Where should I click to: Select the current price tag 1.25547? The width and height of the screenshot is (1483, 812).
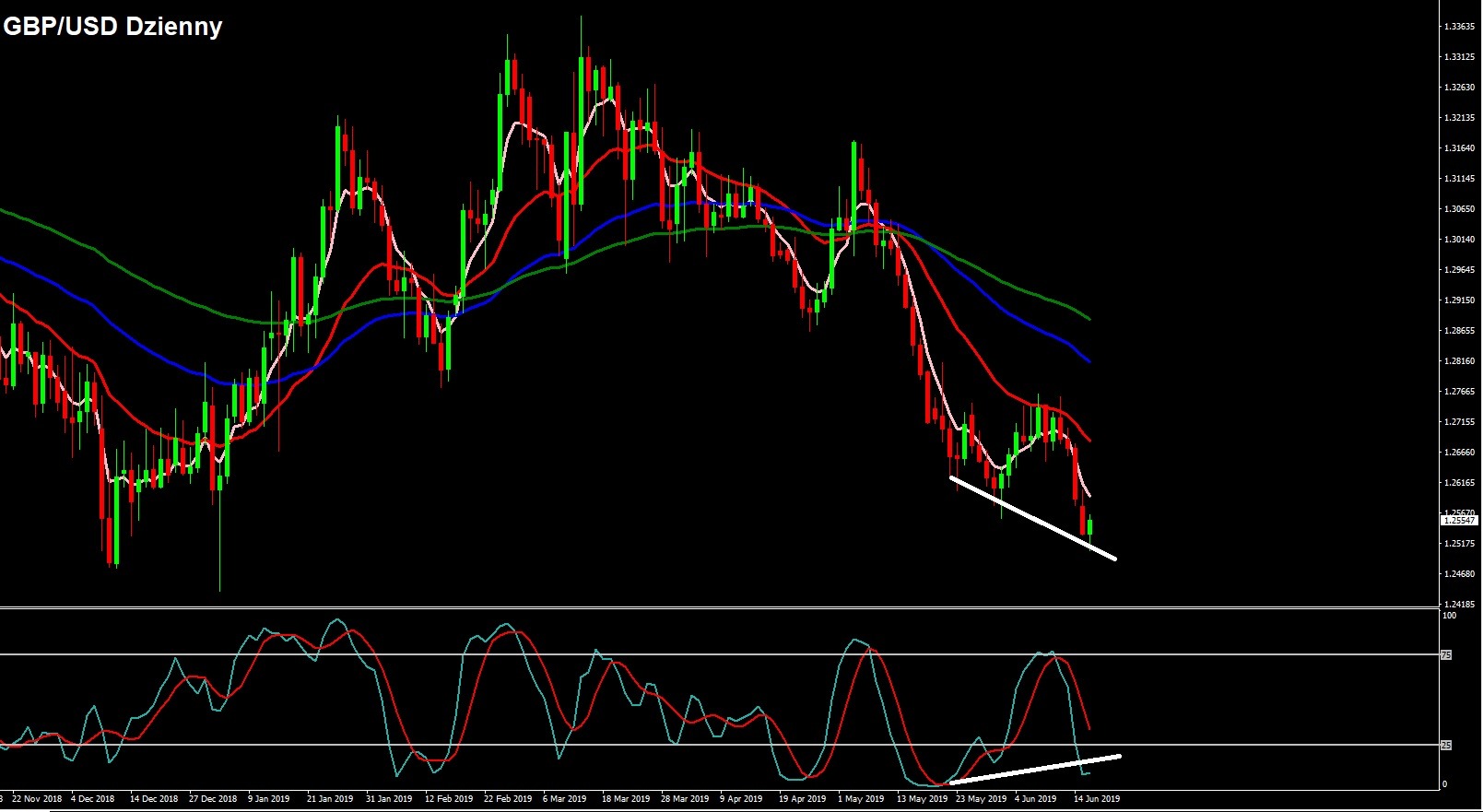click(1458, 521)
